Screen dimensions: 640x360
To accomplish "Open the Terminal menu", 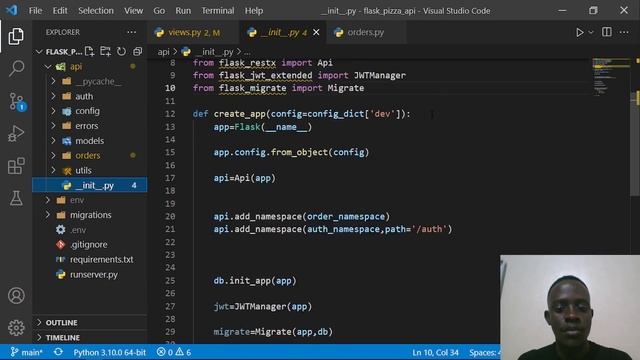I will point(218,11).
